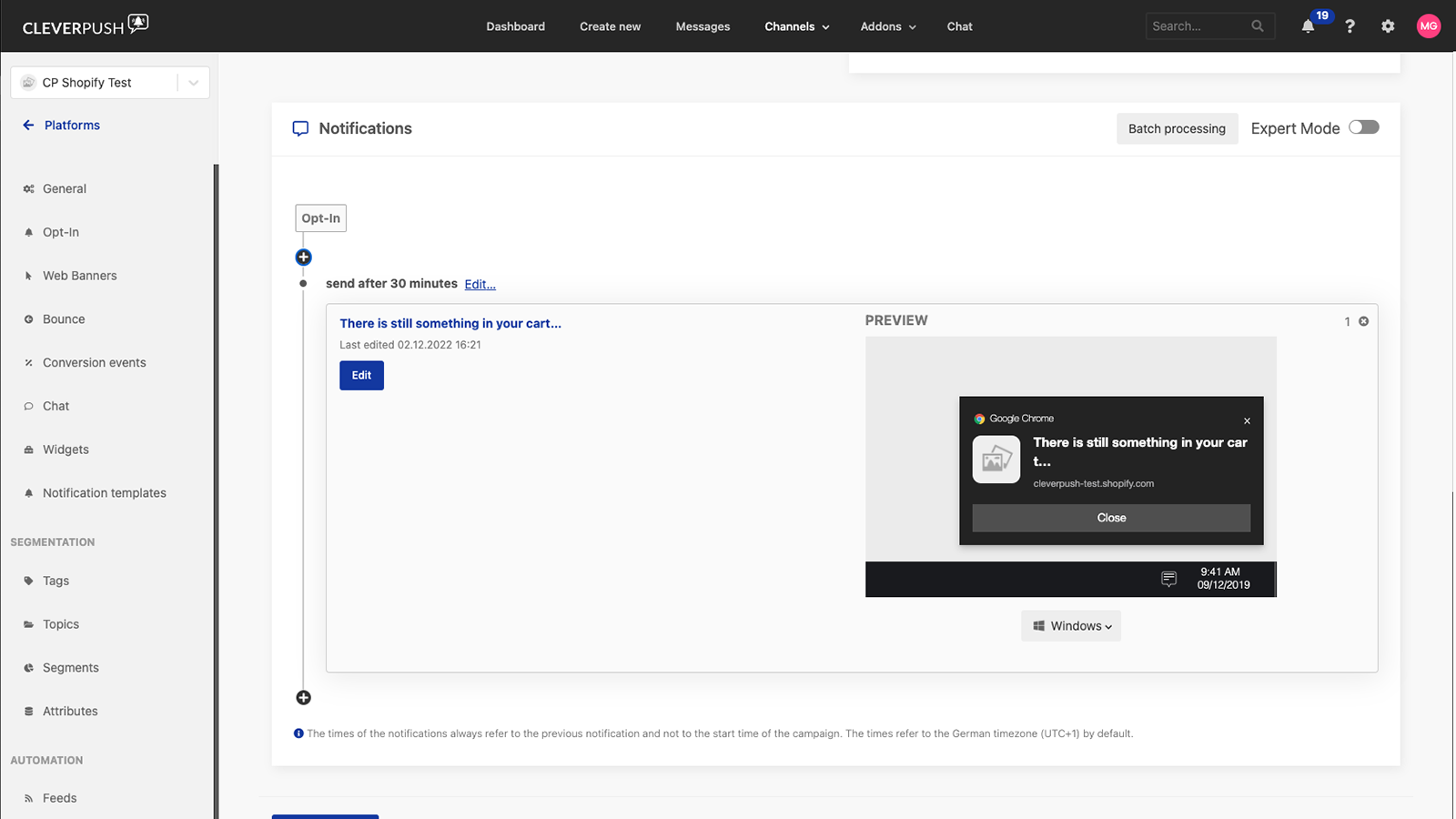Click Edit... link next to send time
This screenshot has height=819, width=1456.
tap(480, 285)
